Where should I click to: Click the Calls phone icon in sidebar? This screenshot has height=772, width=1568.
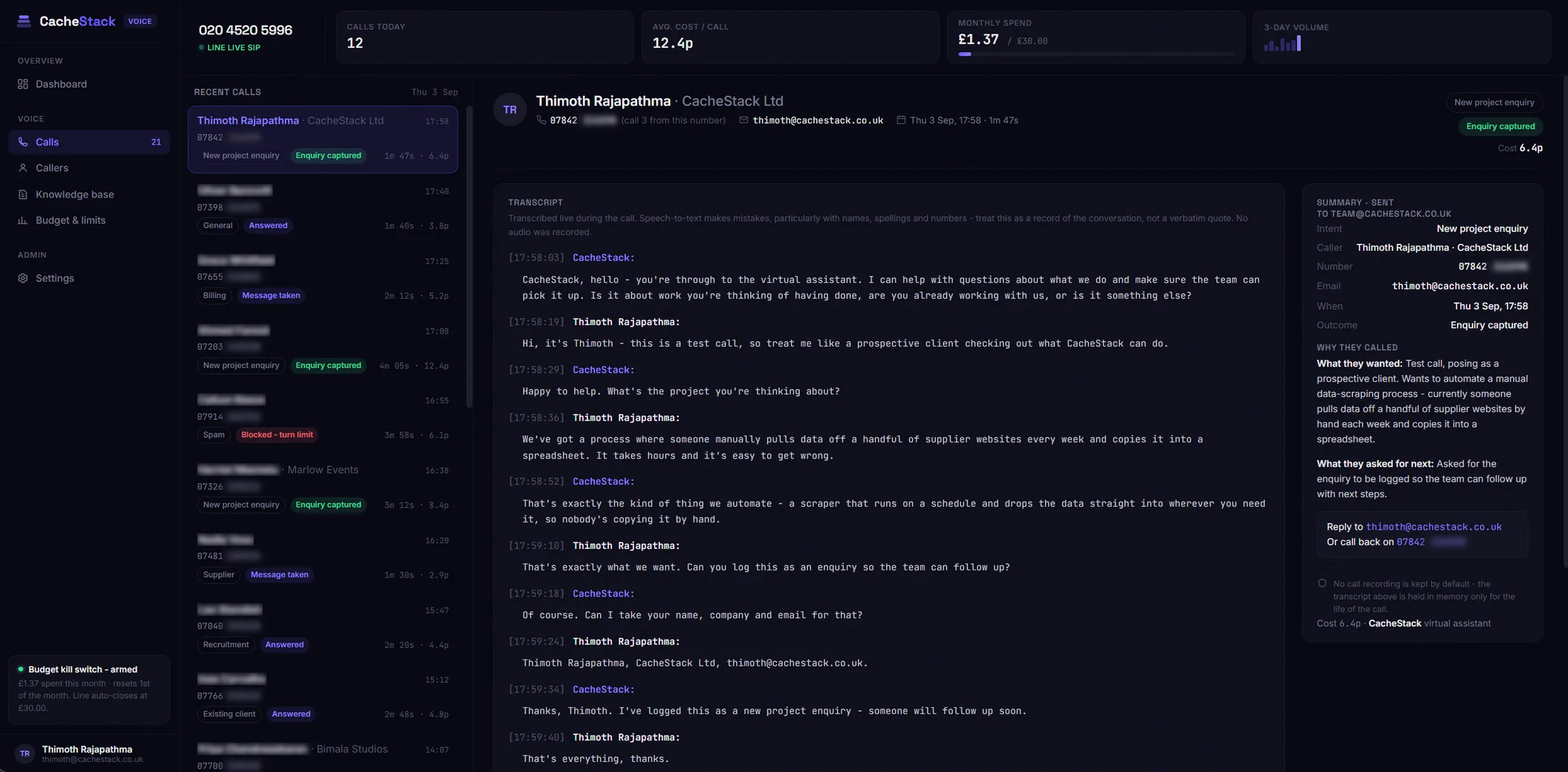[23, 142]
